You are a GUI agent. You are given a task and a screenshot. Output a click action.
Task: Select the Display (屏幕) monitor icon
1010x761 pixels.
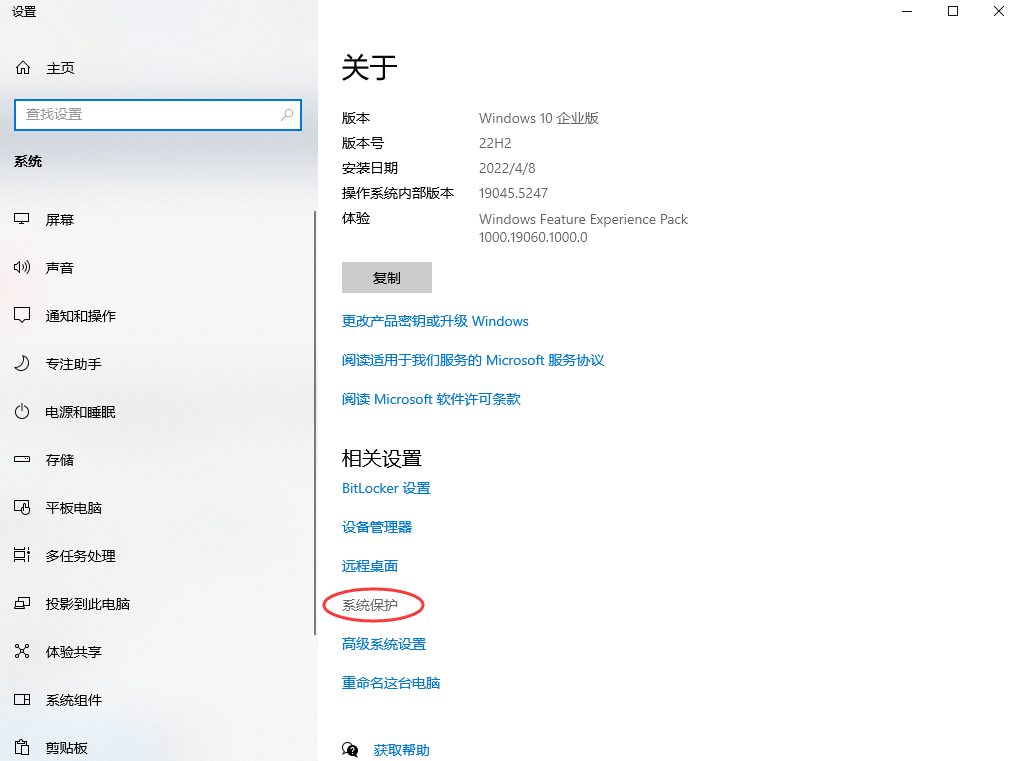pos(23,220)
